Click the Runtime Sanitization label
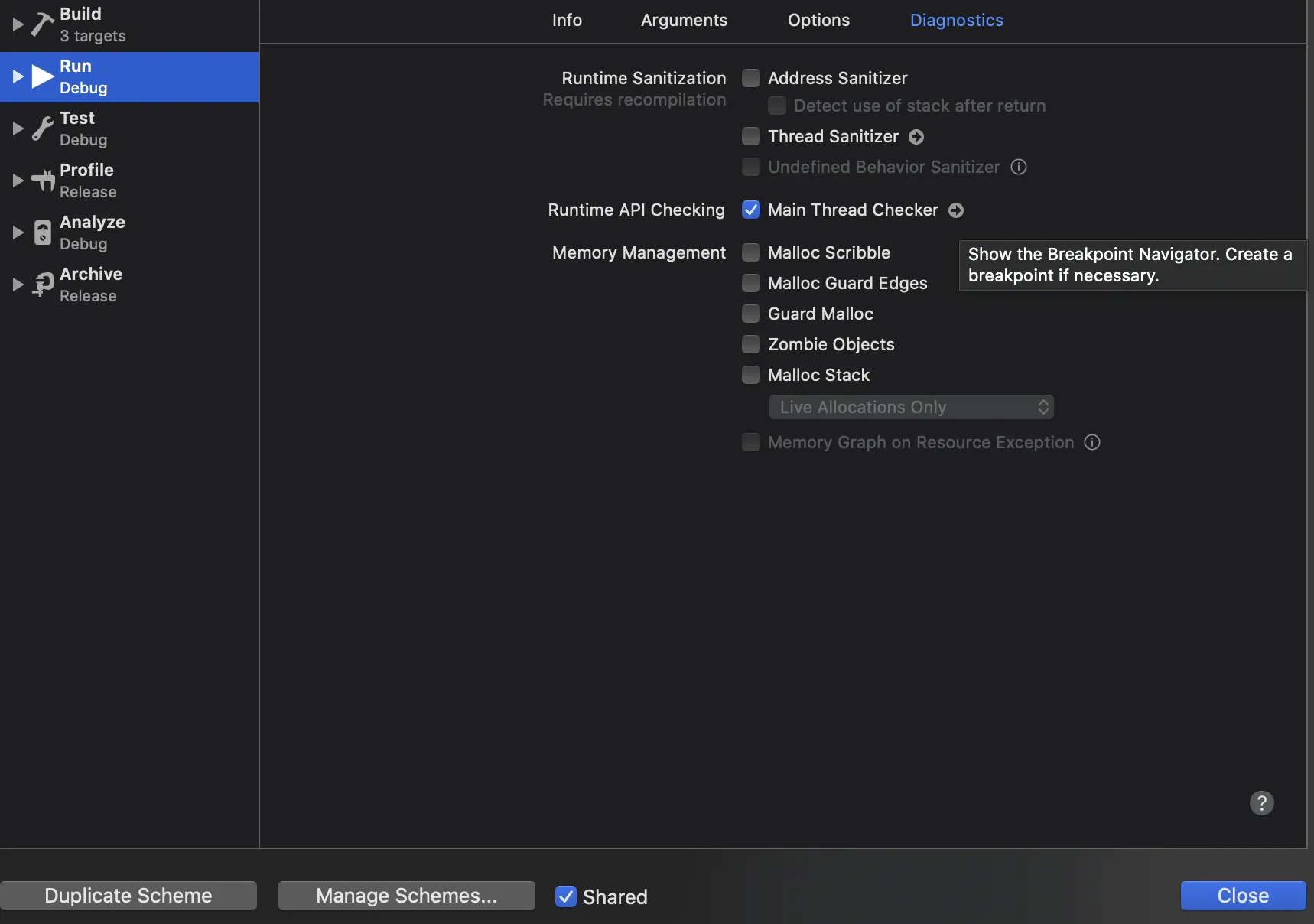Screen dimensions: 1314x924 click(644, 78)
